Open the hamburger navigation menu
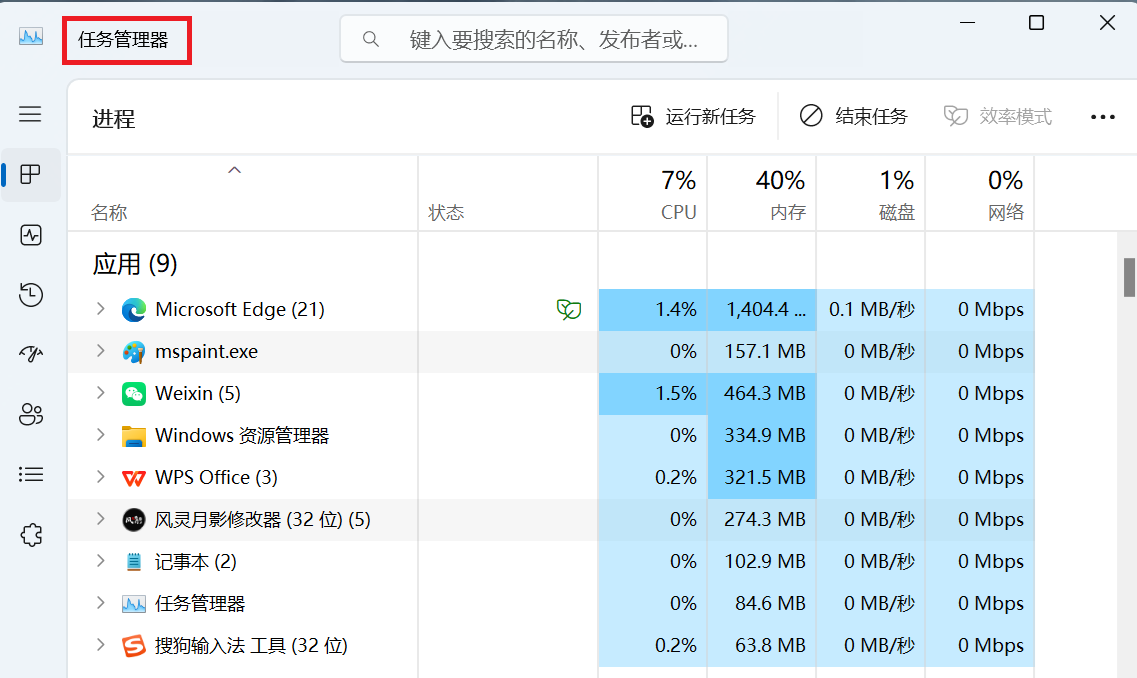The width and height of the screenshot is (1137, 678). point(30,114)
